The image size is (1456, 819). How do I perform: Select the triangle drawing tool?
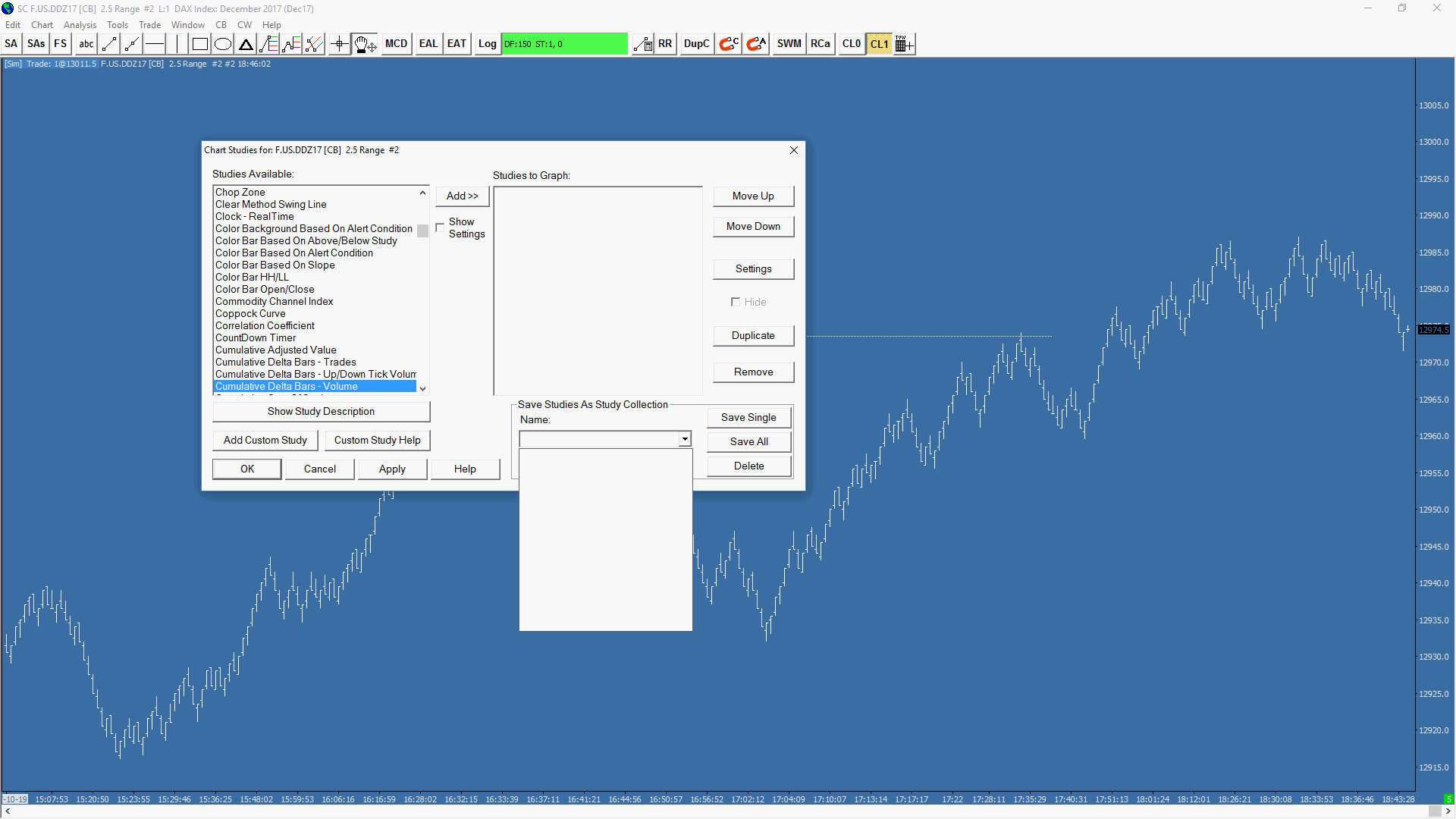(246, 44)
